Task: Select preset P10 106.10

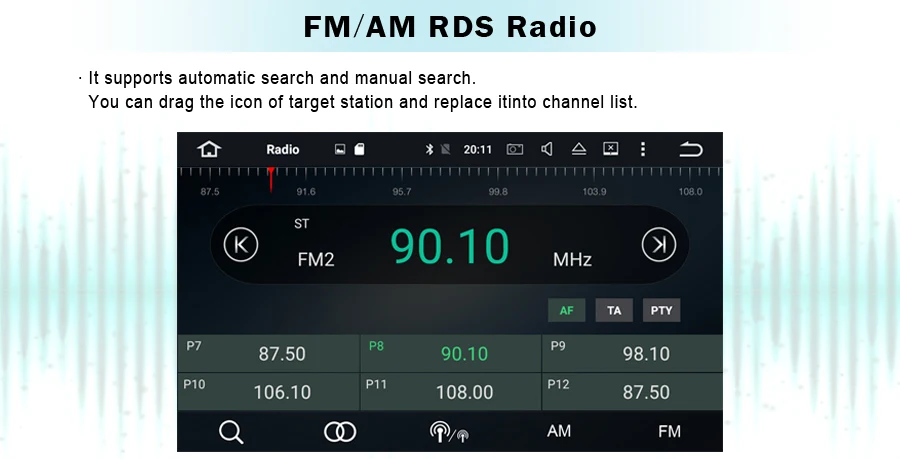Action: pos(269,392)
